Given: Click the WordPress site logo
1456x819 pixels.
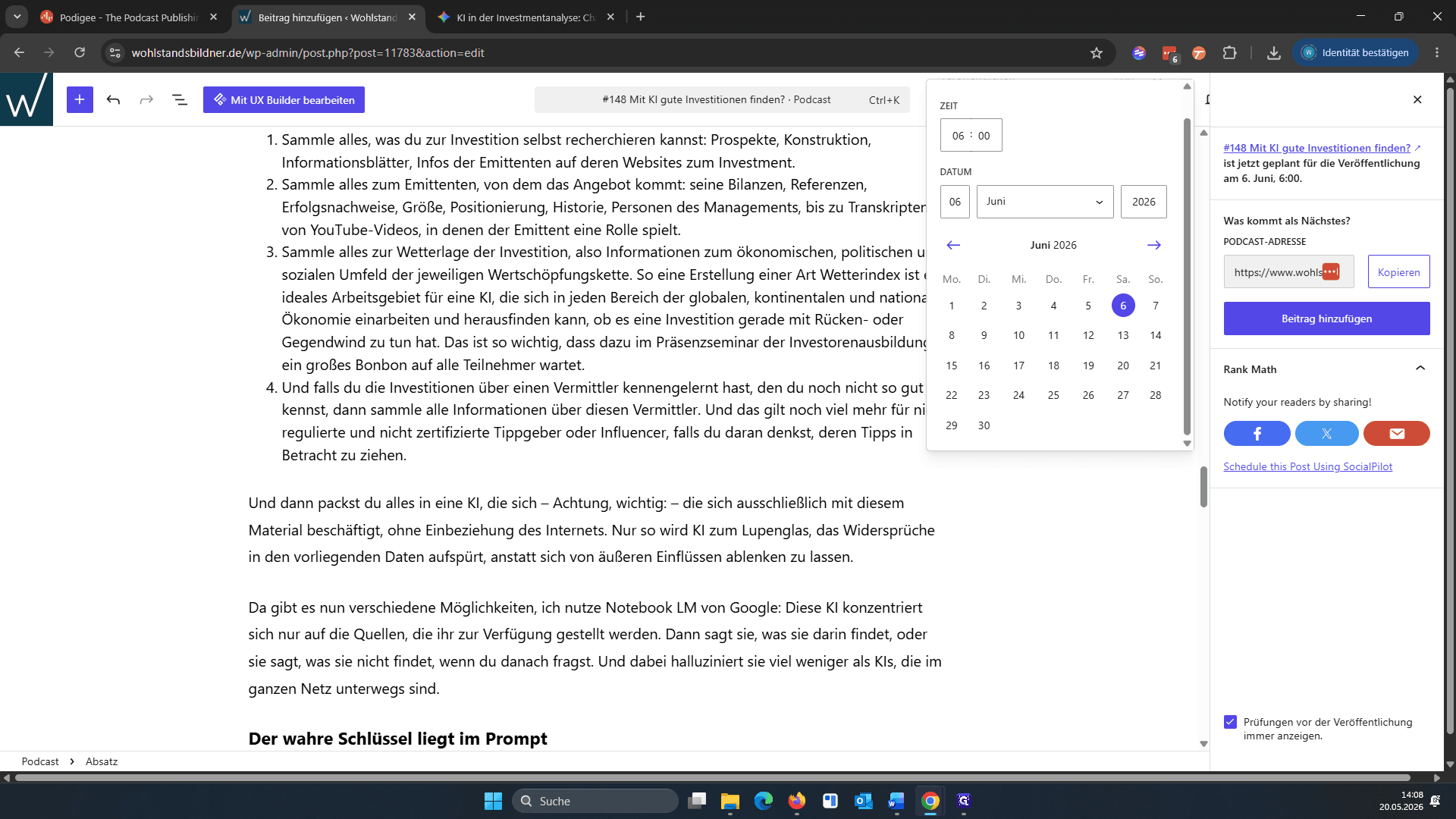Looking at the screenshot, I should click(x=27, y=99).
